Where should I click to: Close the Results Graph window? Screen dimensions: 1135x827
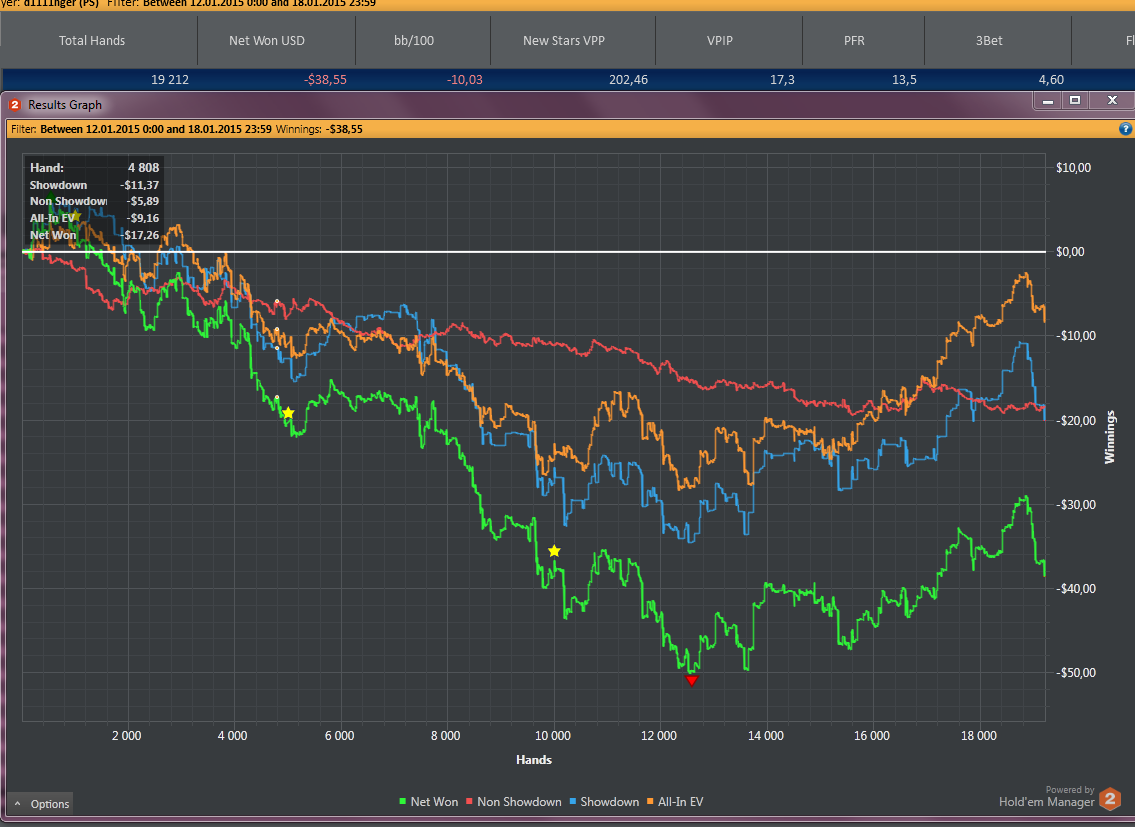pos(1112,101)
